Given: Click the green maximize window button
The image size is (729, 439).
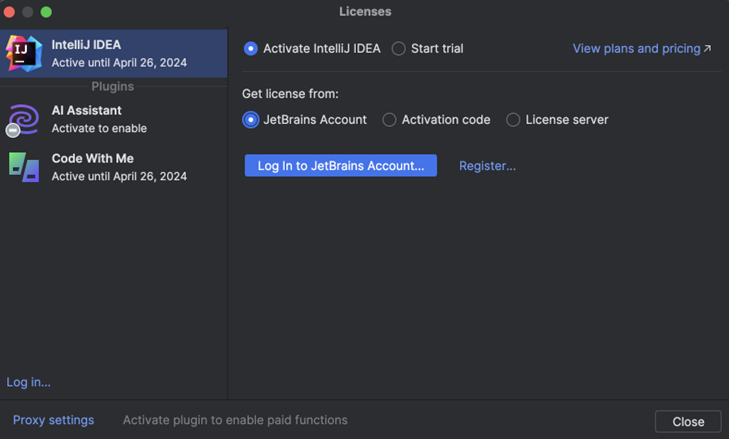Looking at the screenshot, I should pyautogui.click(x=46, y=12).
